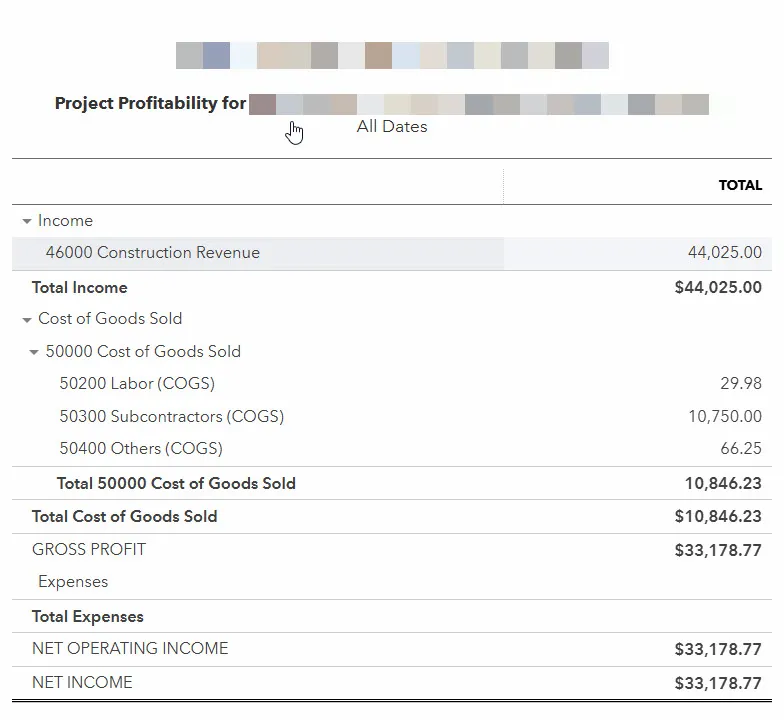Open the 66.25 Others amount
The height and width of the screenshot is (720, 784).
tap(740, 449)
